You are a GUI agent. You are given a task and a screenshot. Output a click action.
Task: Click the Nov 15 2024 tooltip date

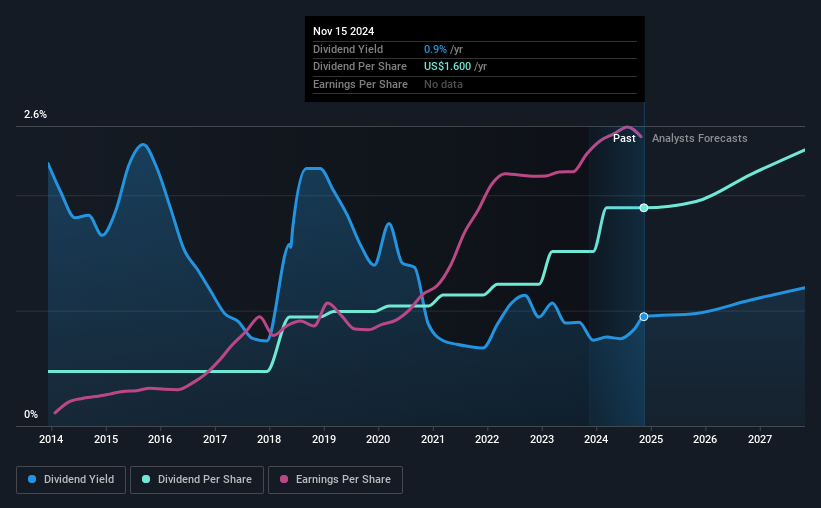click(x=343, y=31)
